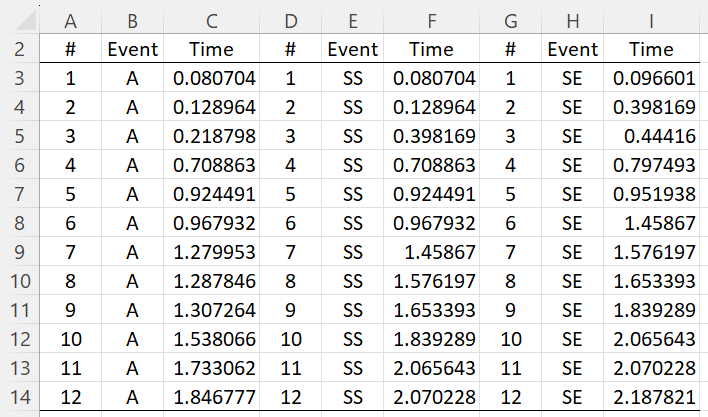Viewport: 708px width, 417px height.
Task: Select cell with value 0.096601
Action: tap(652, 79)
